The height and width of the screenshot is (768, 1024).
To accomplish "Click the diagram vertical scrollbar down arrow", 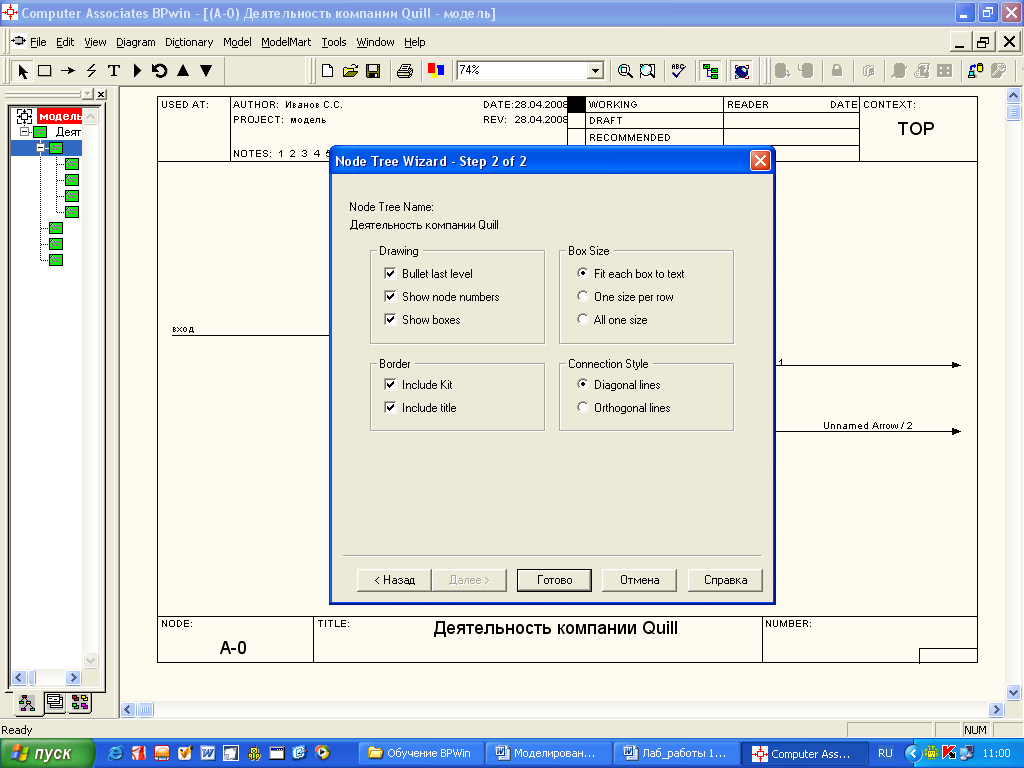I will coord(1013,693).
